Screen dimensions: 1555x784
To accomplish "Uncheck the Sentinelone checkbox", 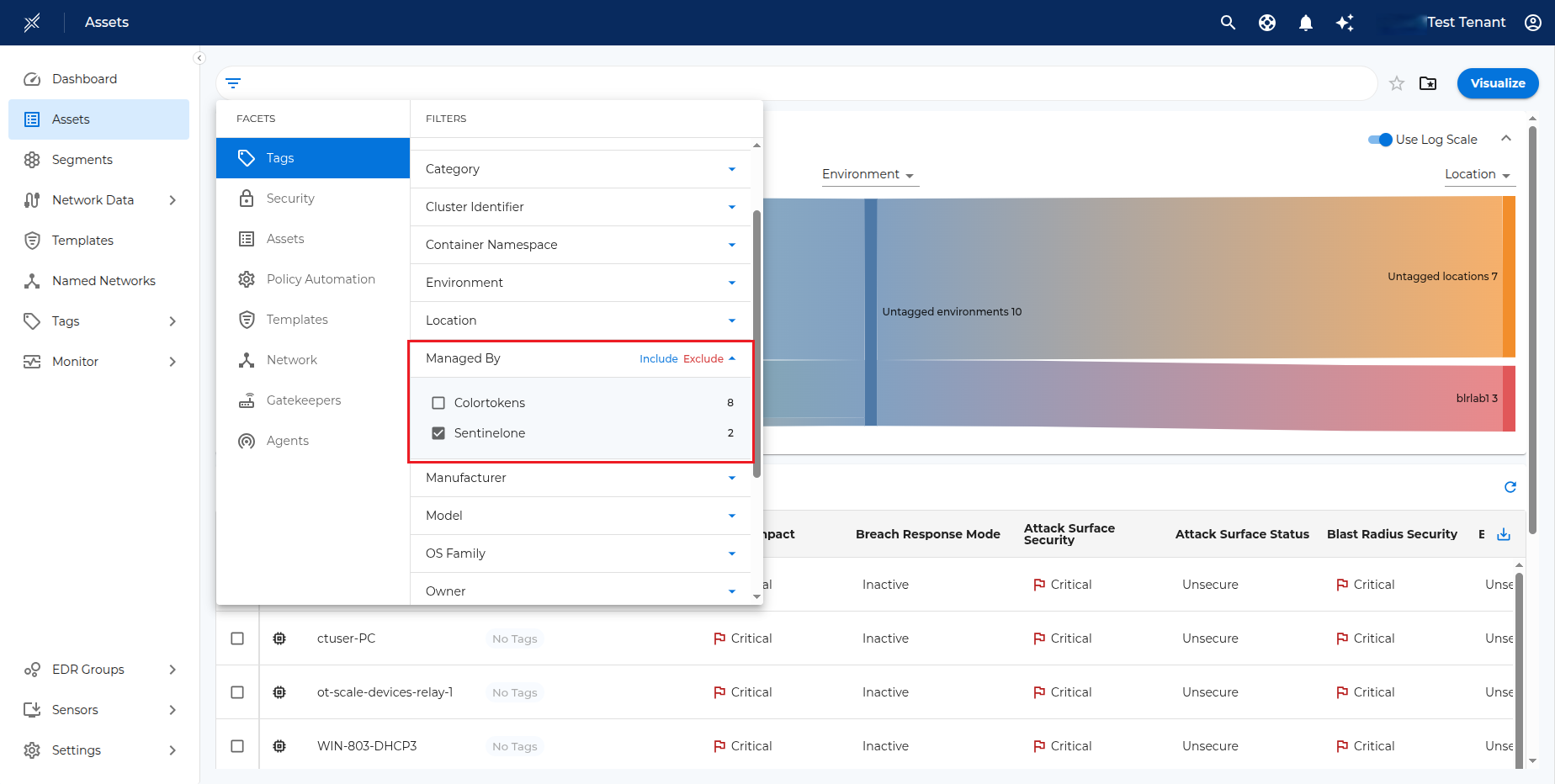I will coord(438,433).
